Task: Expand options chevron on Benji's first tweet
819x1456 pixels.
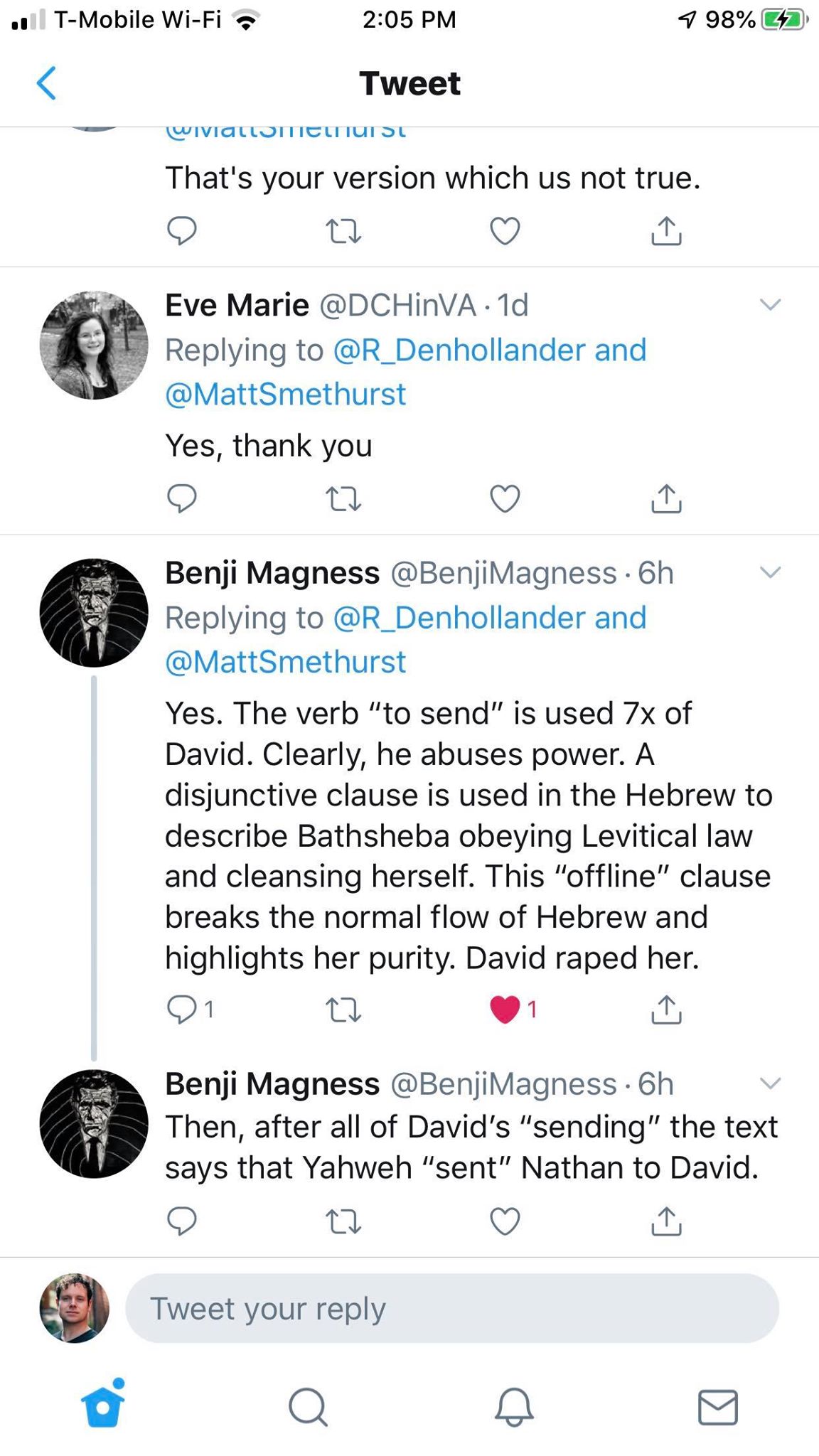Action: click(770, 572)
